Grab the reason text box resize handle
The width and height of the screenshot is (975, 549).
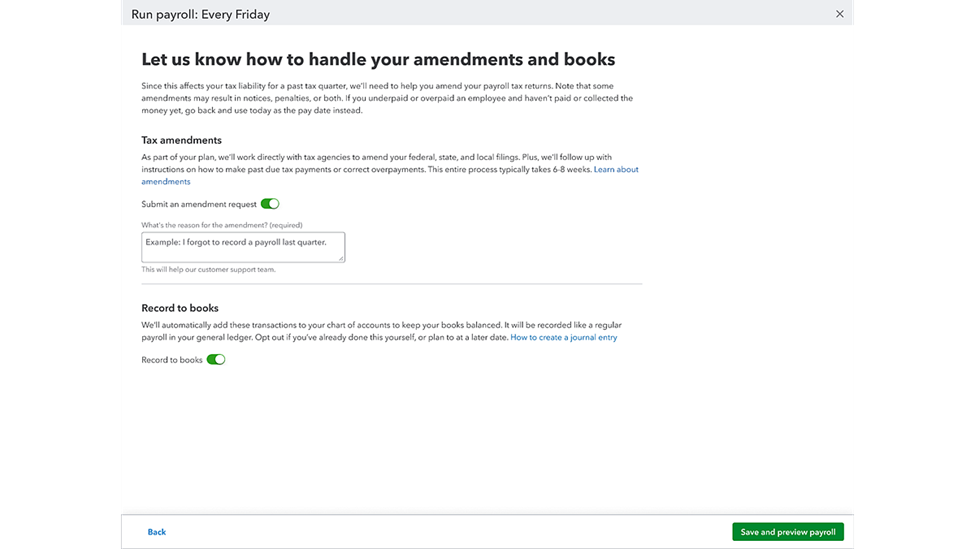tap(341, 258)
